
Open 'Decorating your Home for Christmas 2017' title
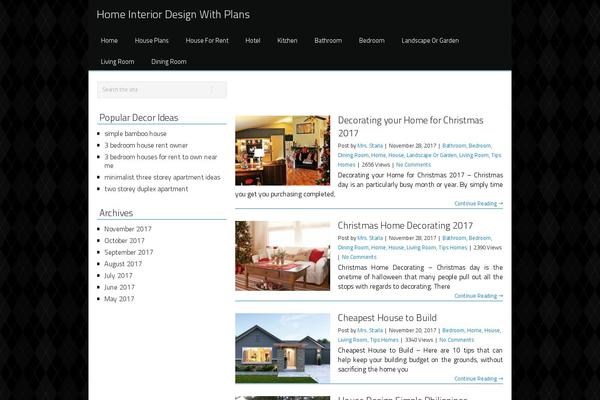pos(410,127)
